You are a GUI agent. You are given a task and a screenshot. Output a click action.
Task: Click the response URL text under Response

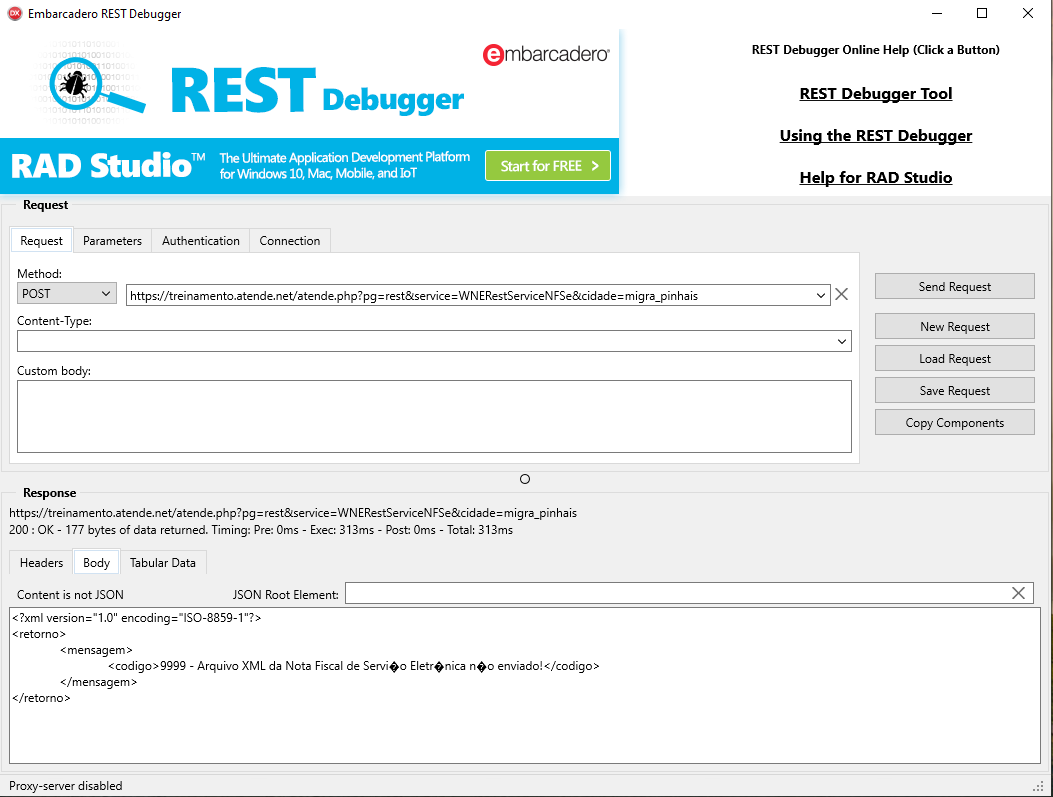[293, 513]
